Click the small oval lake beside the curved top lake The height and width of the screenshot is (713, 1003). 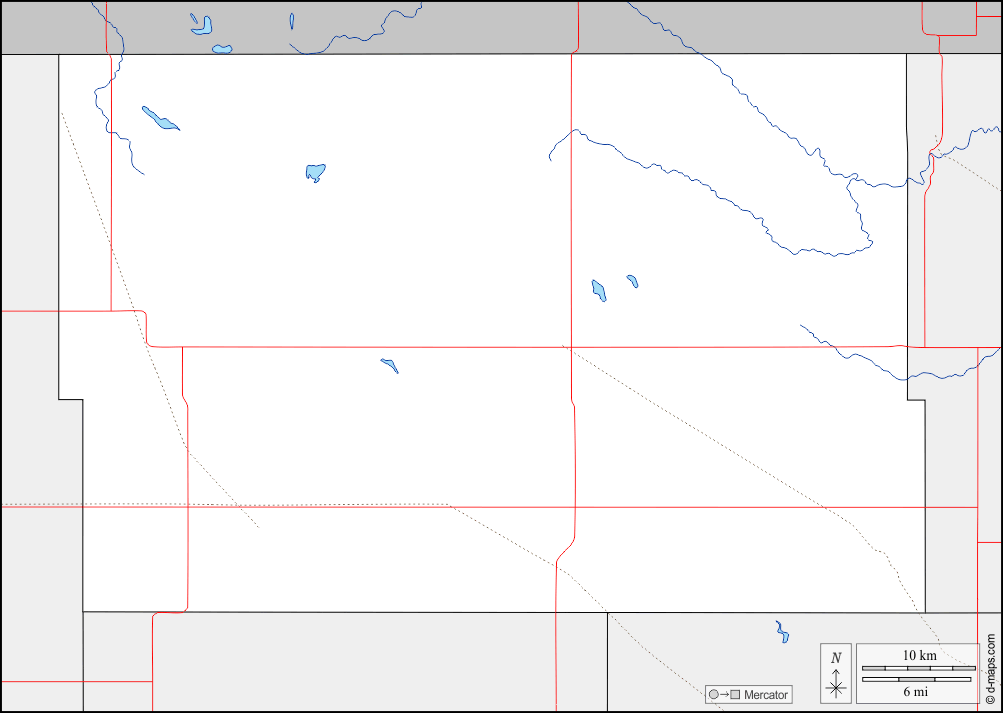coord(221,48)
